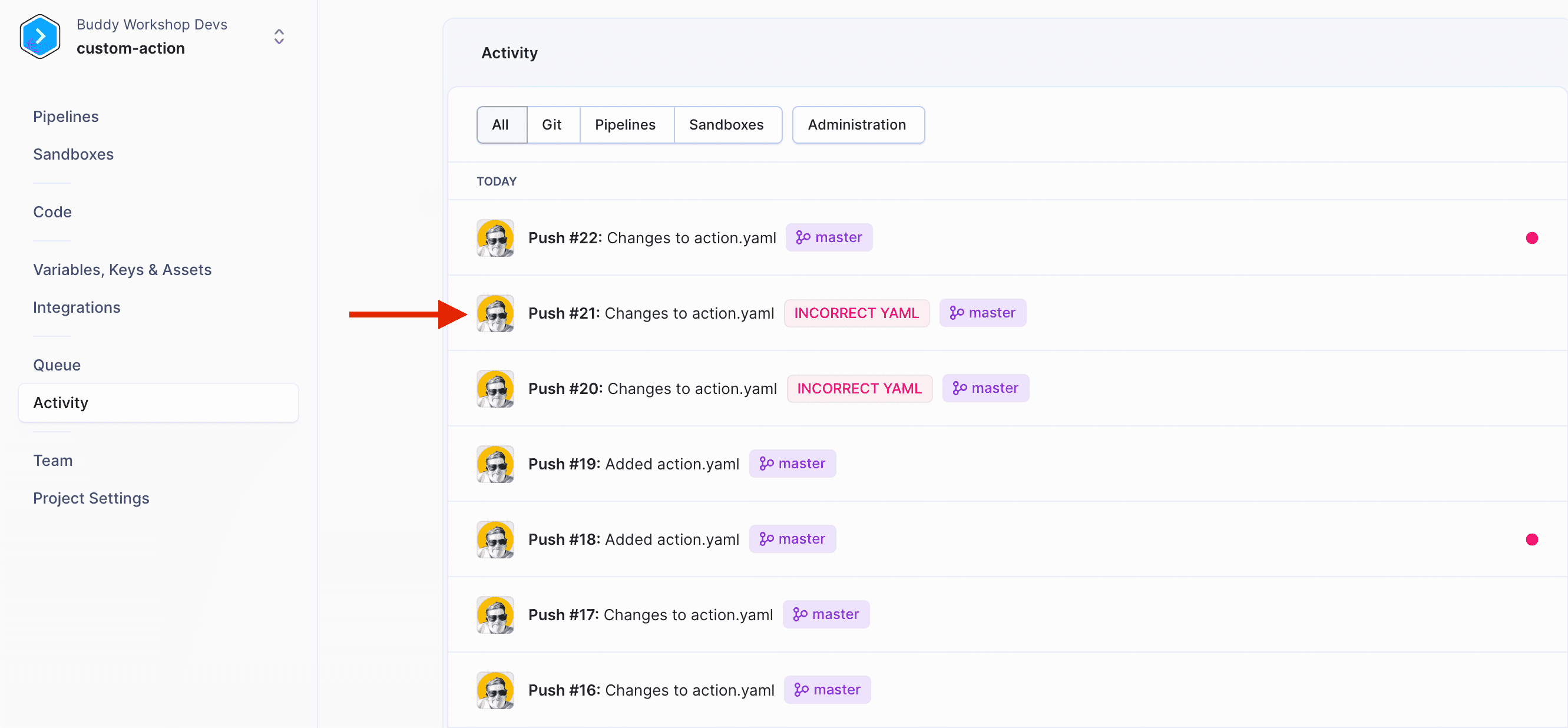Screen dimensions: 1568x728
Task: Open the Variables, Keys & Assets section
Action: point(122,269)
